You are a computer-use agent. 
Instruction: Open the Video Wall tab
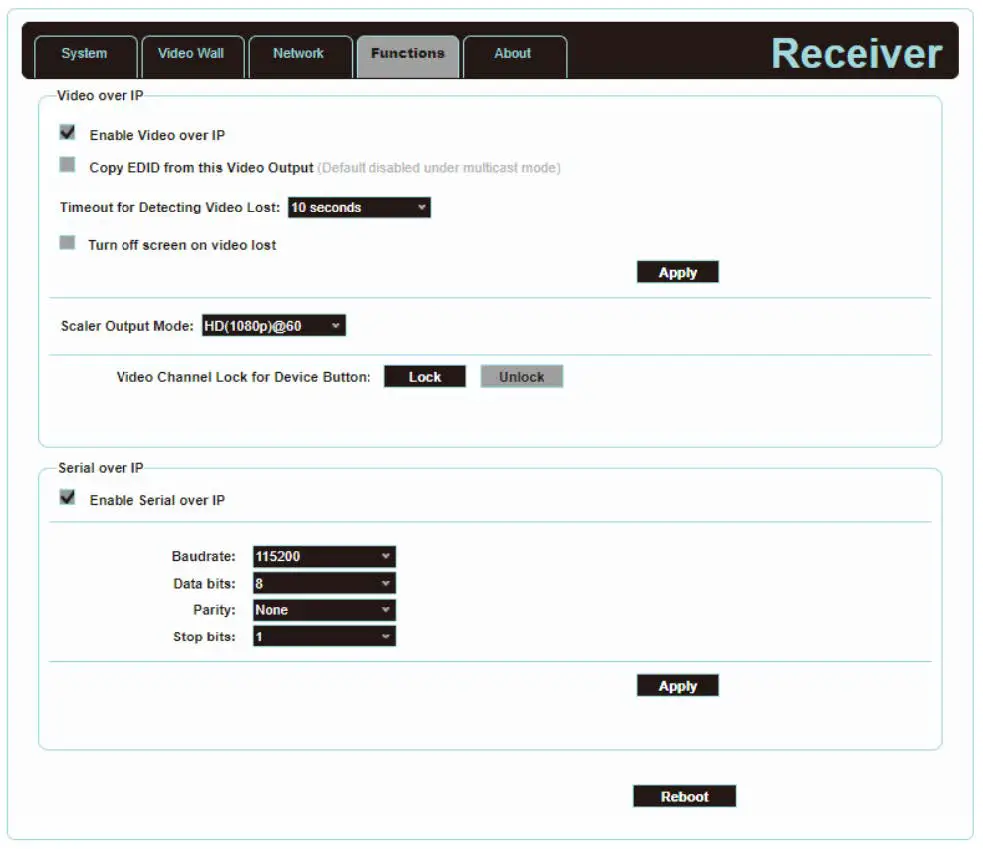click(x=192, y=54)
